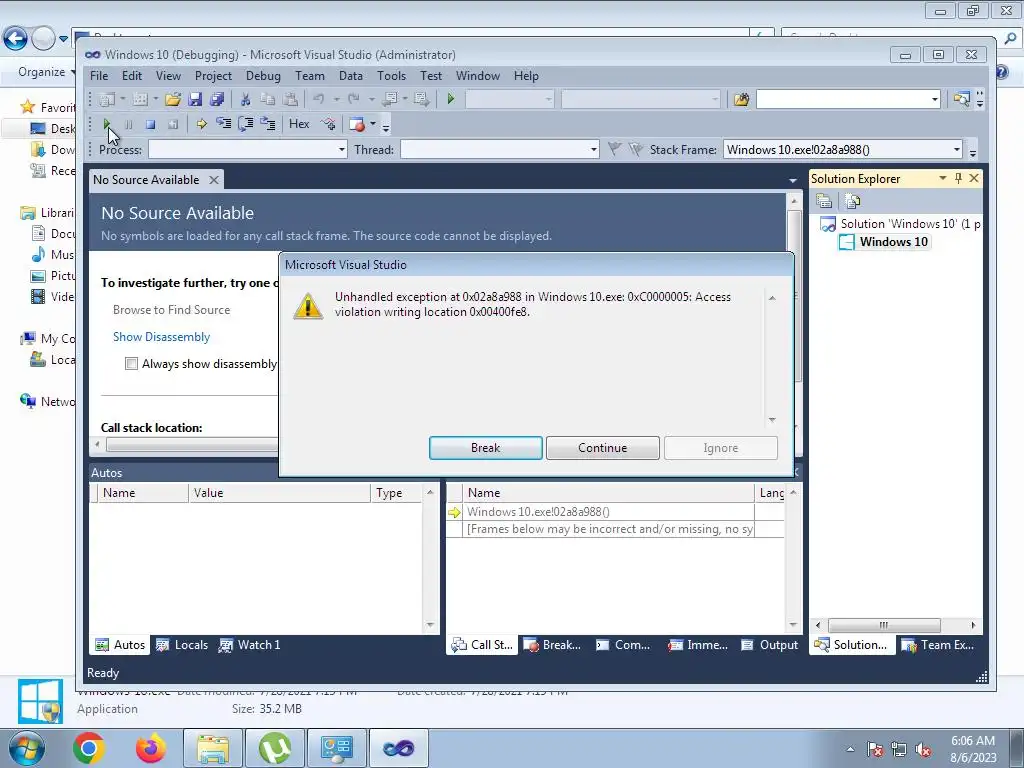This screenshot has width=1024, height=768.
Task: Click the exception message scroll down arrow
Action: click(772, 420)
